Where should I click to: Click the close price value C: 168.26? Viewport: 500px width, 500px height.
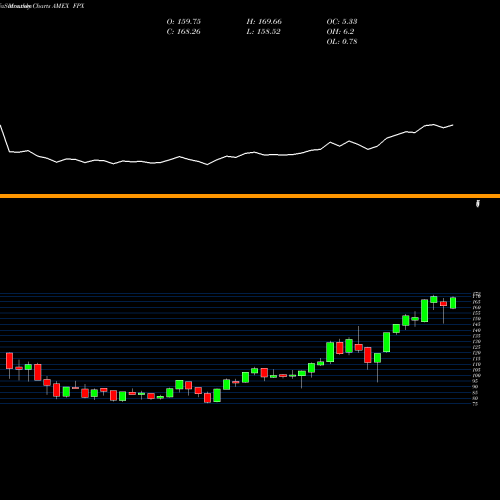point(184,32)
